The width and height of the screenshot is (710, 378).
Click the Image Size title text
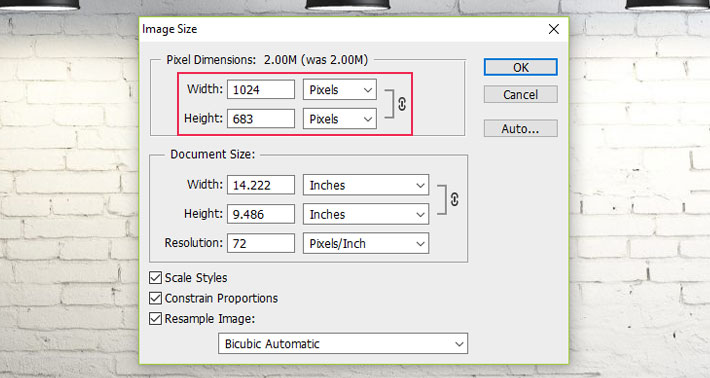point(169,29)
